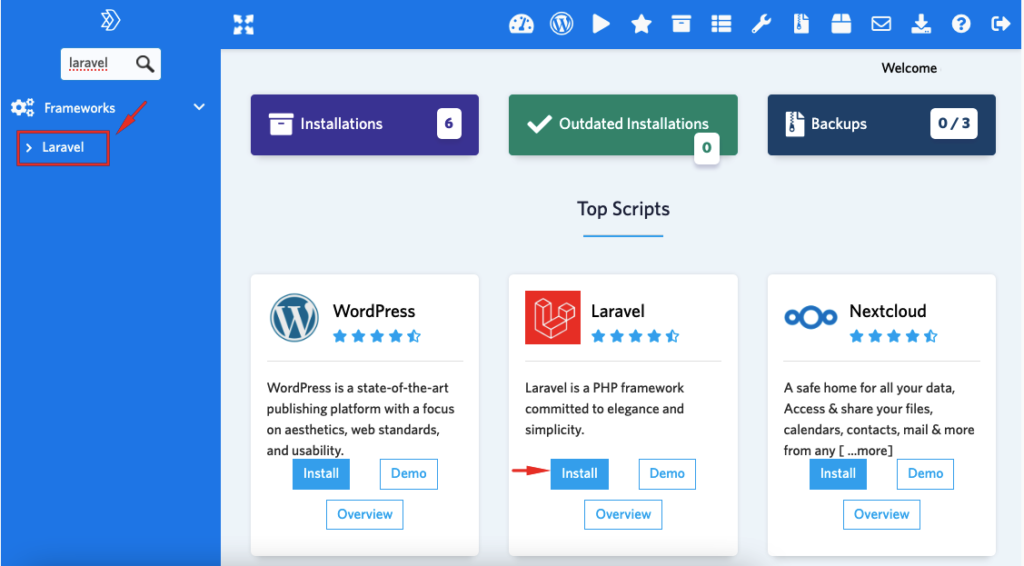Click the Frameworks gears icon

pyautogui.click(x=23, y=108)
